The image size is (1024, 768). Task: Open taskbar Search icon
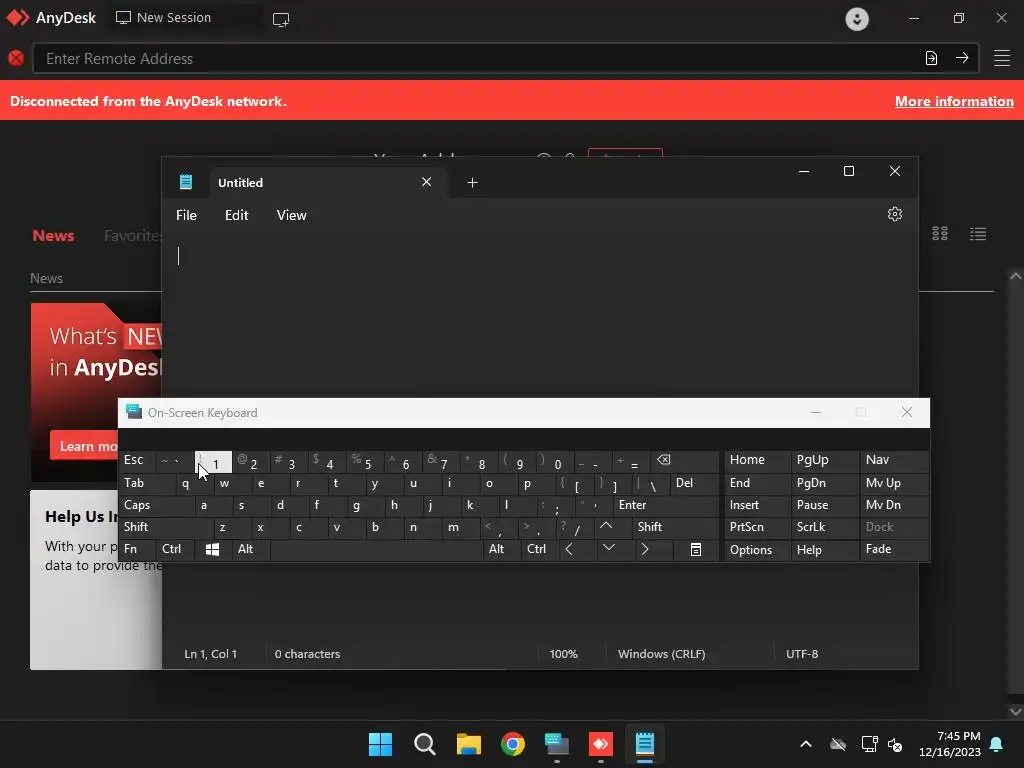click(424, 744)
